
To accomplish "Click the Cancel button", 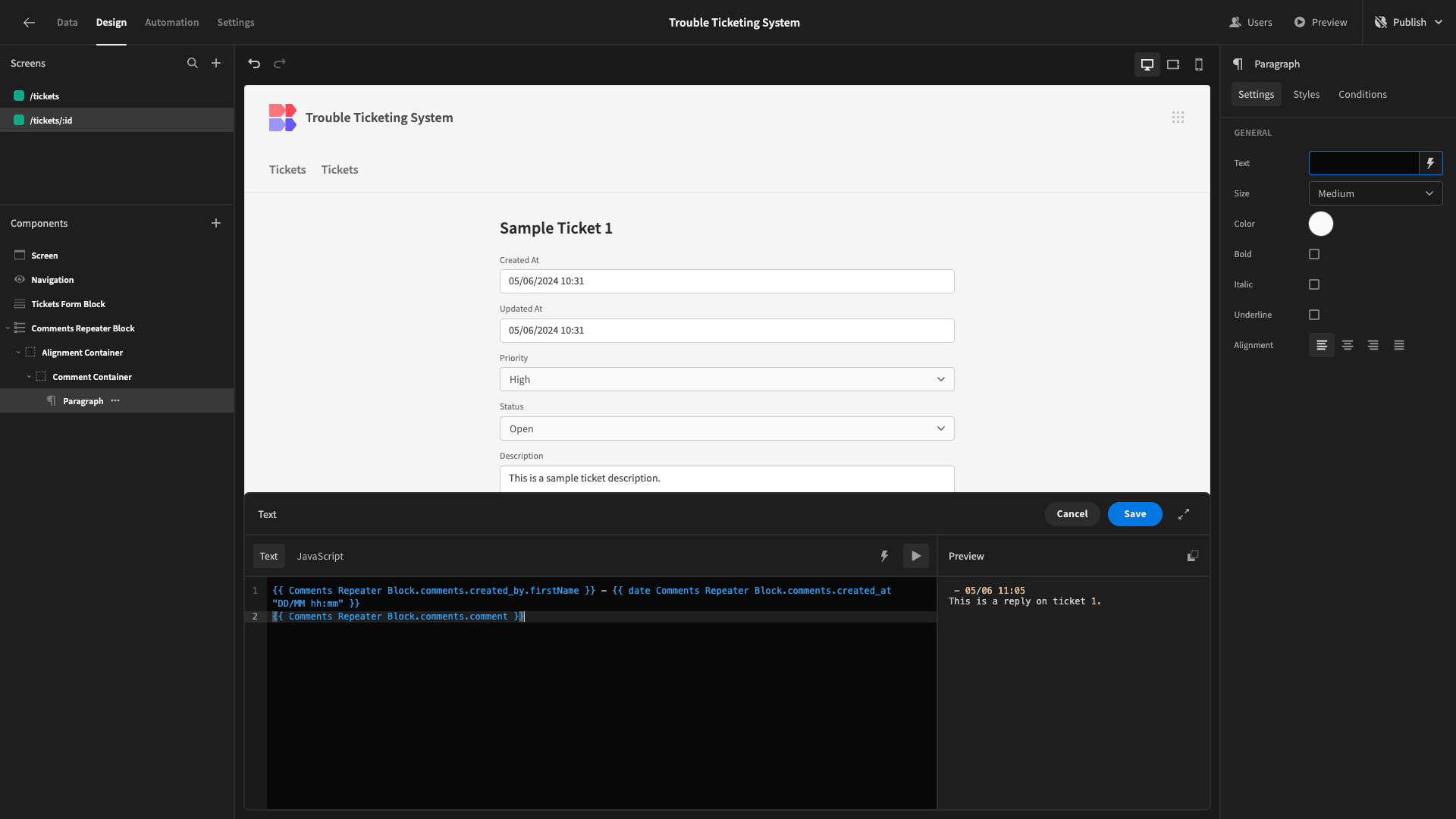I will (1072, 514).
